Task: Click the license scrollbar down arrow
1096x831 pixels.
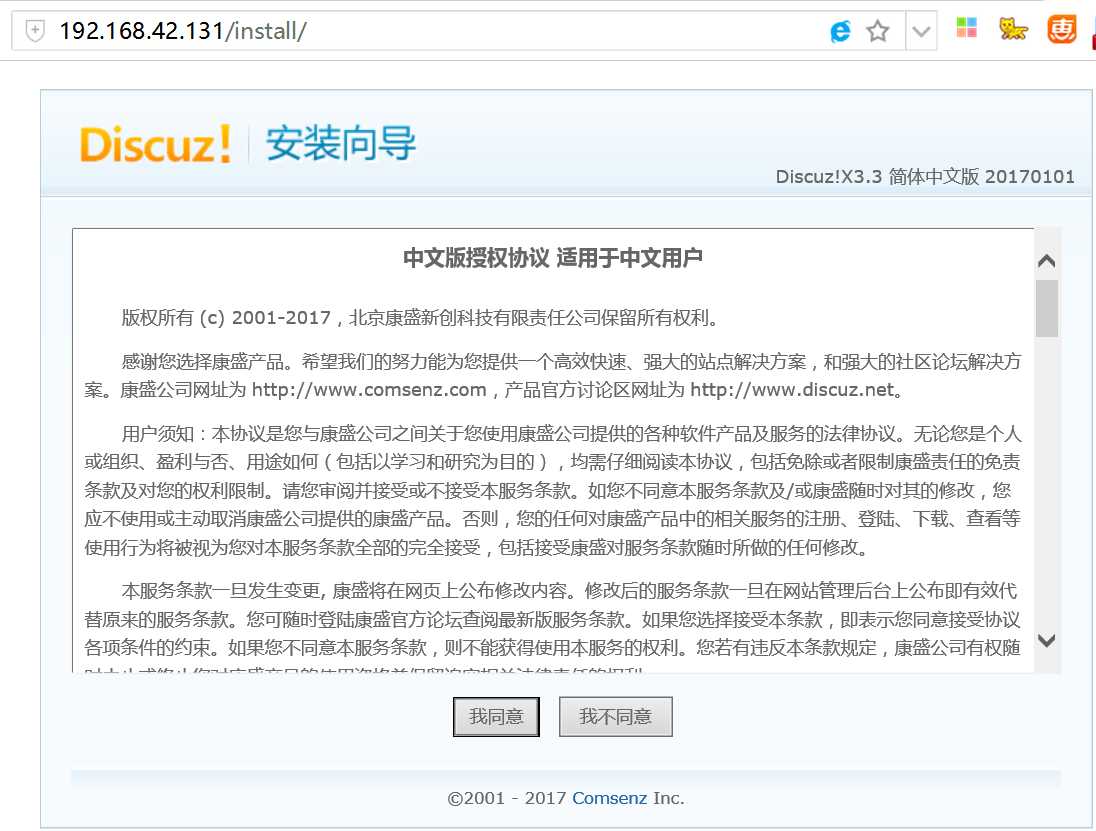Action: click(1046, 640)
